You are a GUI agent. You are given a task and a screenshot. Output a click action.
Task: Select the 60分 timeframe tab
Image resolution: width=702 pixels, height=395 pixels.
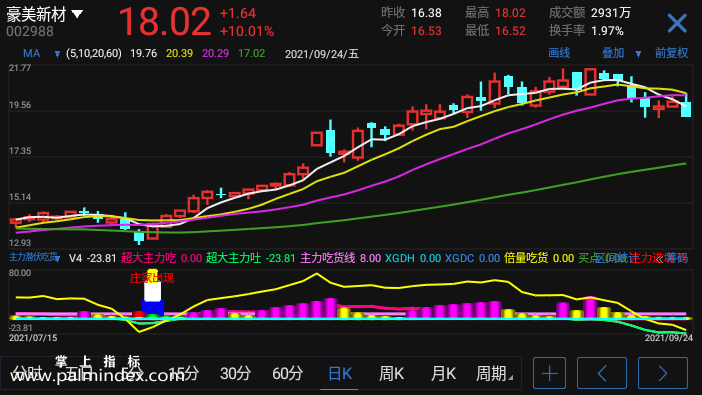click(287, 373)
